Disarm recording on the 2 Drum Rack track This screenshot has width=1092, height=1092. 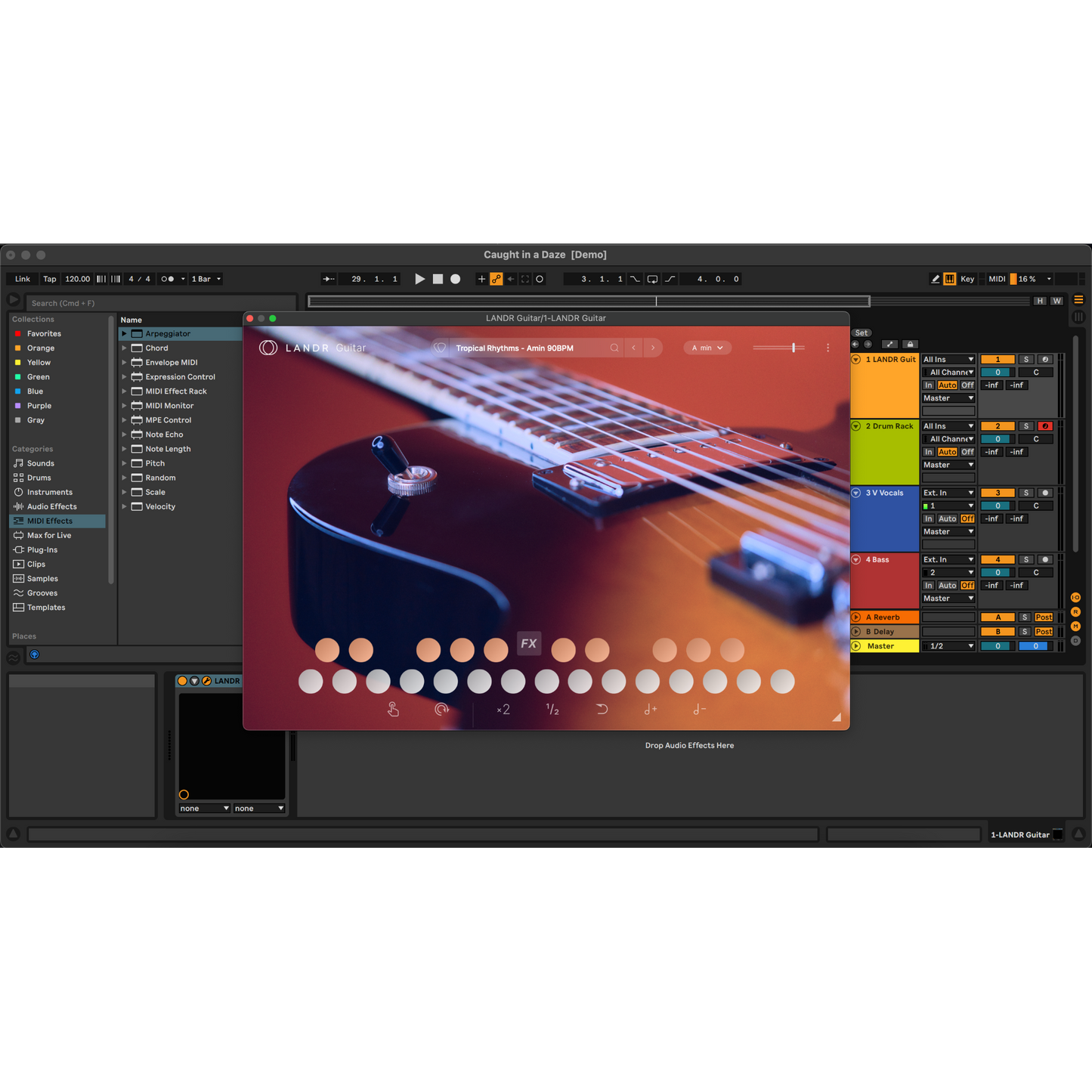tap(1045, 425)
